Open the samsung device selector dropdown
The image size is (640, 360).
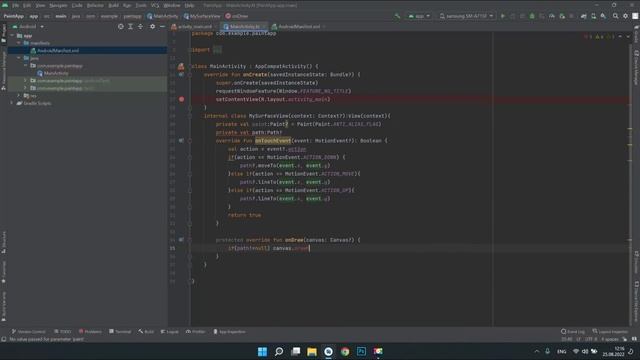point(466,16)
